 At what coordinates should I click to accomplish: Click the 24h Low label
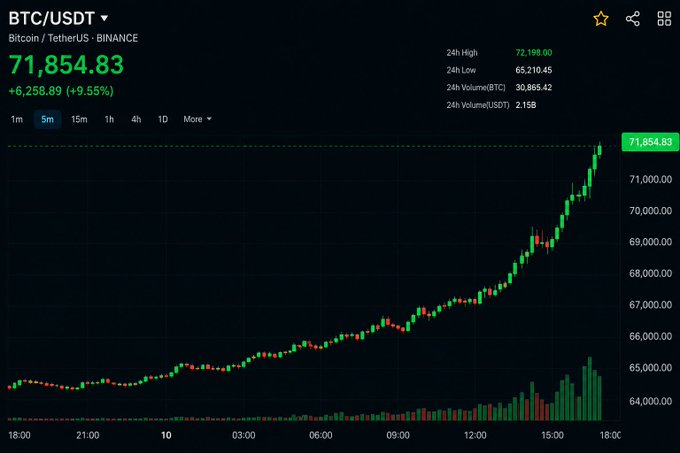[x=461, y=70]
